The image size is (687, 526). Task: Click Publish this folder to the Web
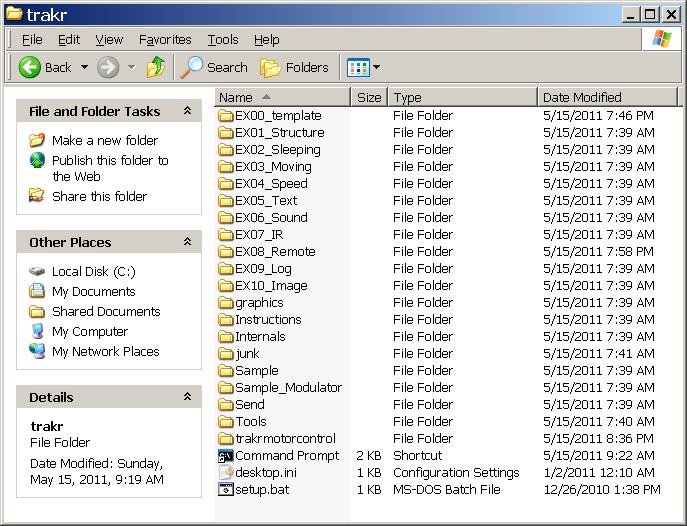[x=110, y=168]
